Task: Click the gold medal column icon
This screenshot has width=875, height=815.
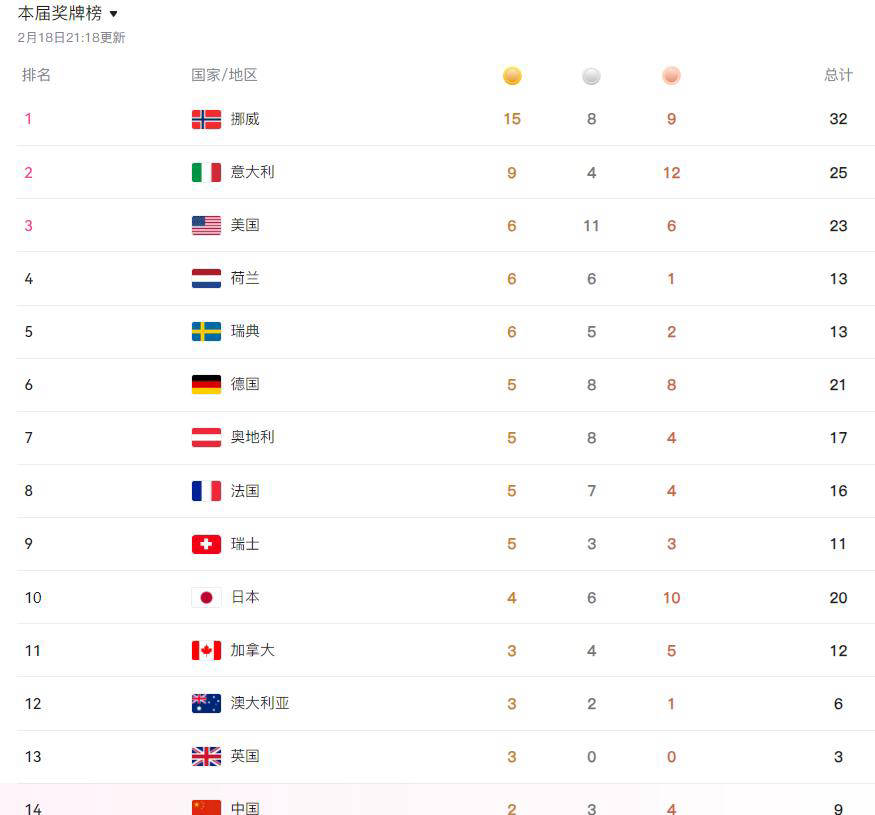Action: click(512, 76)
